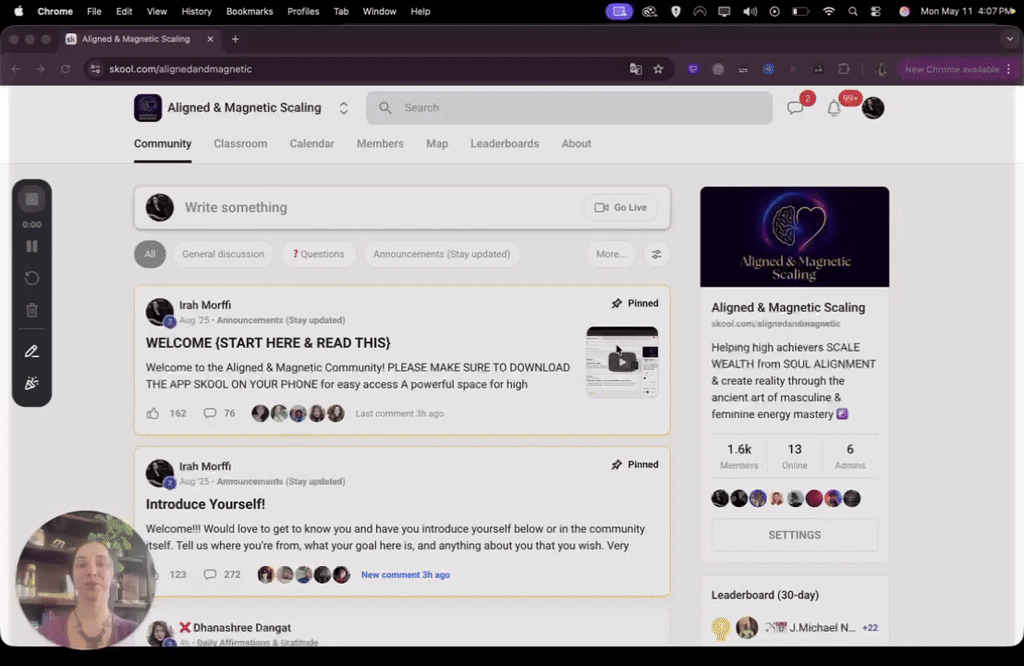
Task: Open Dhanashree Dangat's profile name
Action: click(242, 627)
